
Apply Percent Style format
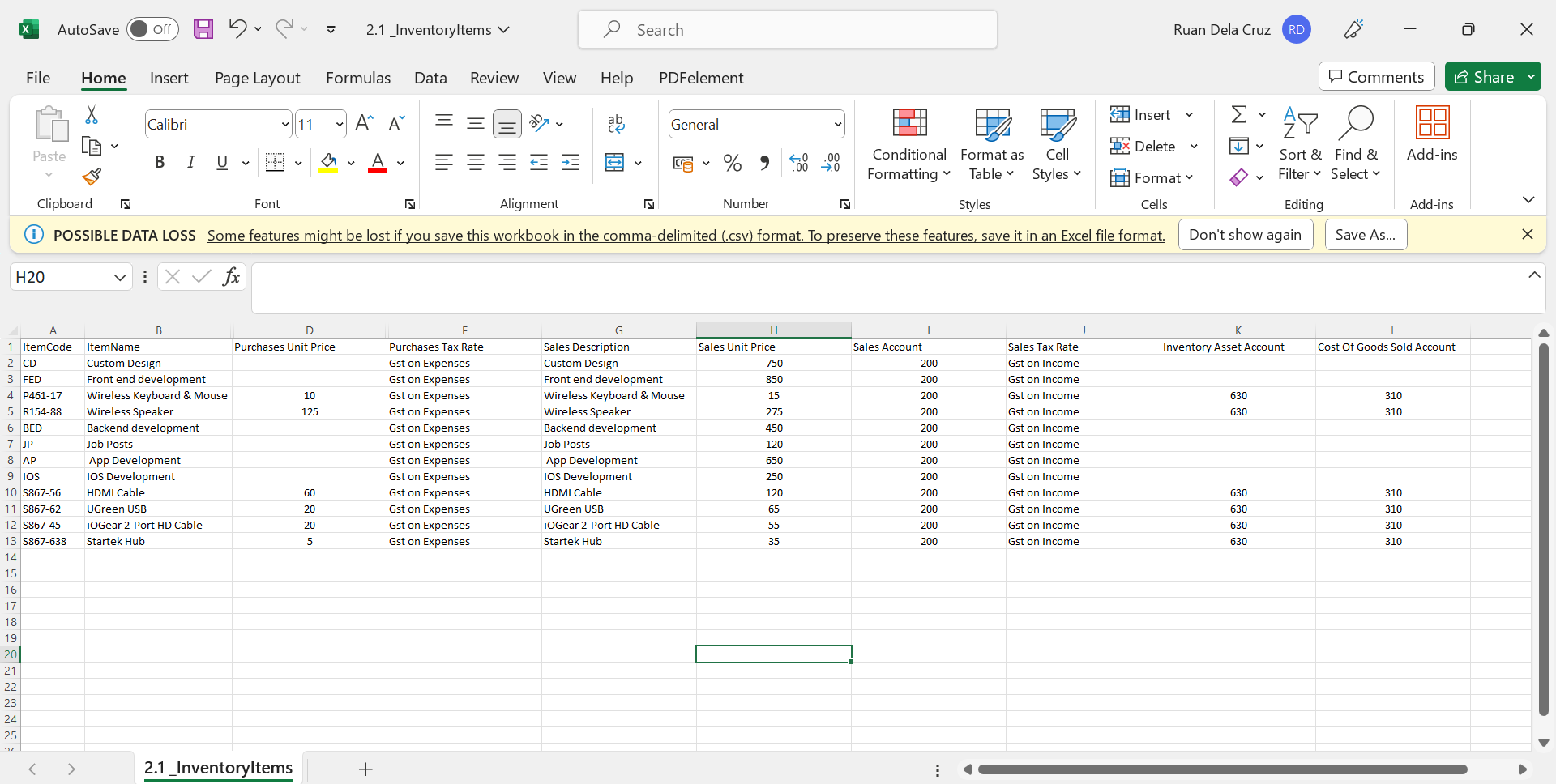coord(733,163)
